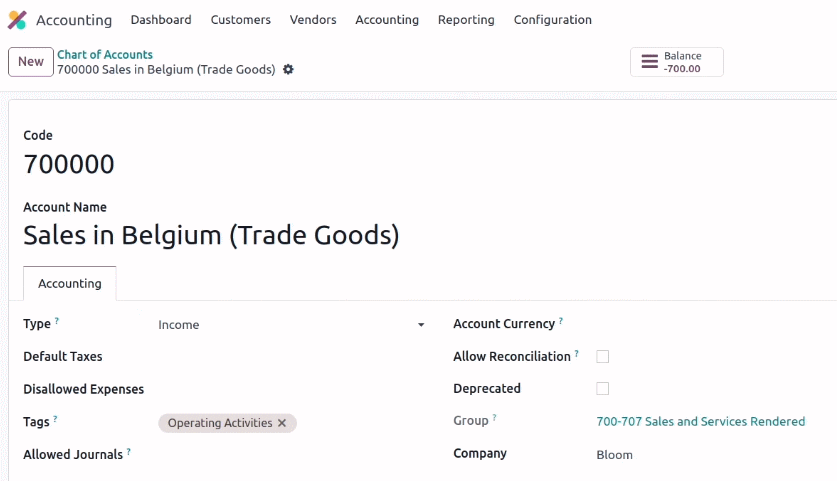Edit the 700000 code field
Screen dimensions: 837x481
point(69,164)
